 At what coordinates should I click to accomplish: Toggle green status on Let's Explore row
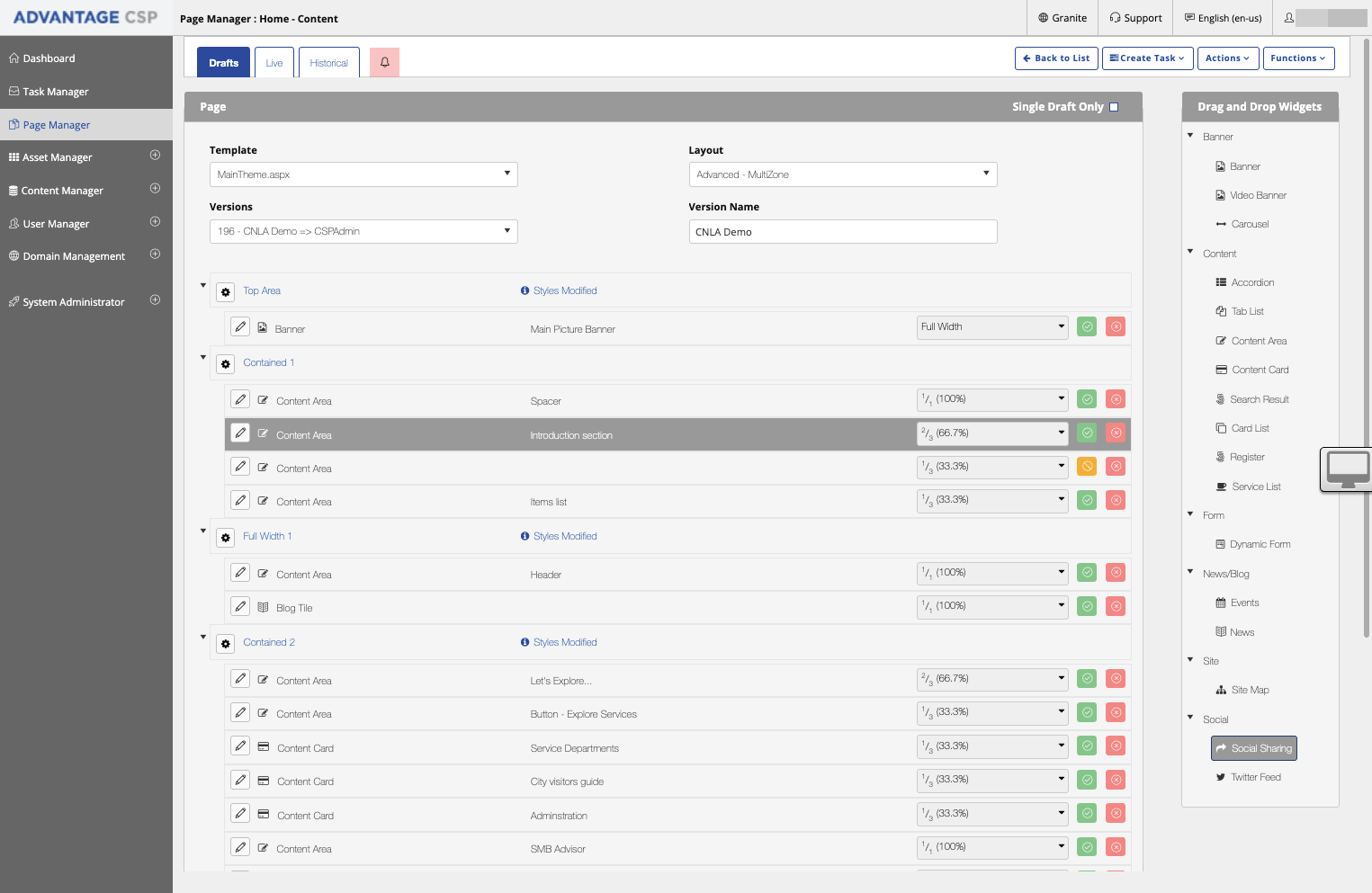(x=1087, y=679)
